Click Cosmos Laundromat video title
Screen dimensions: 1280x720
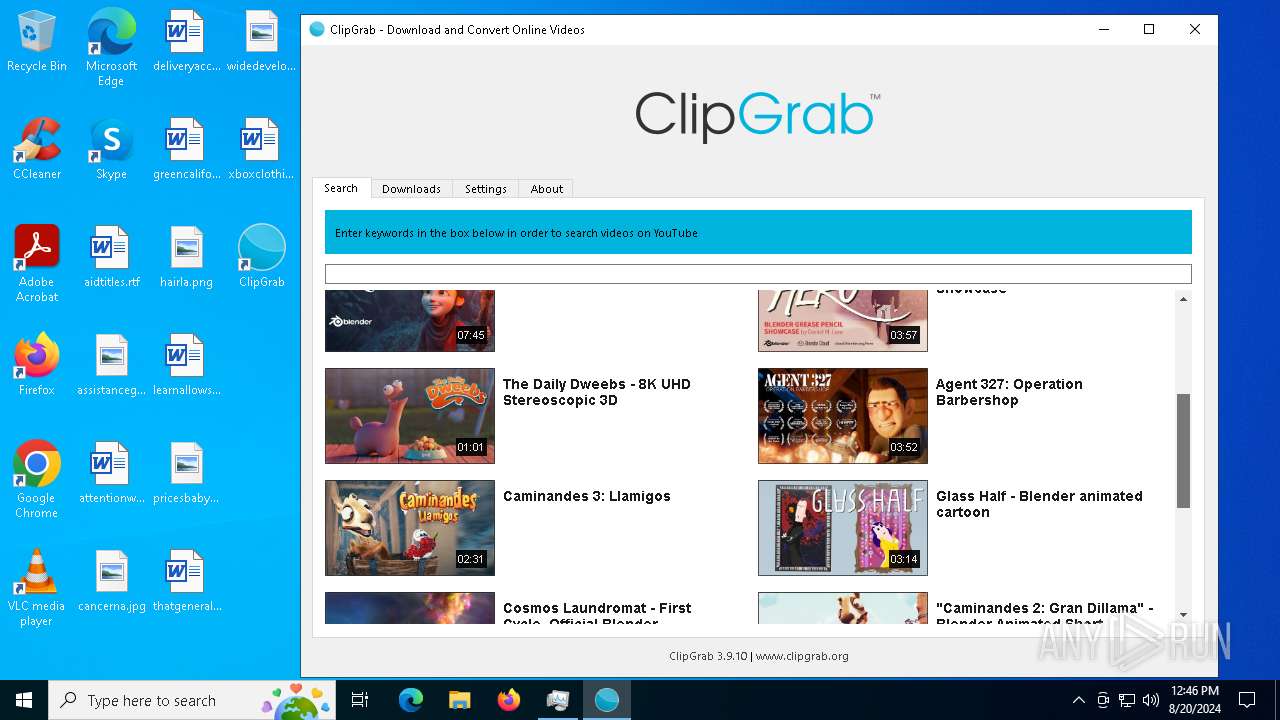click(x=597, y=614)
